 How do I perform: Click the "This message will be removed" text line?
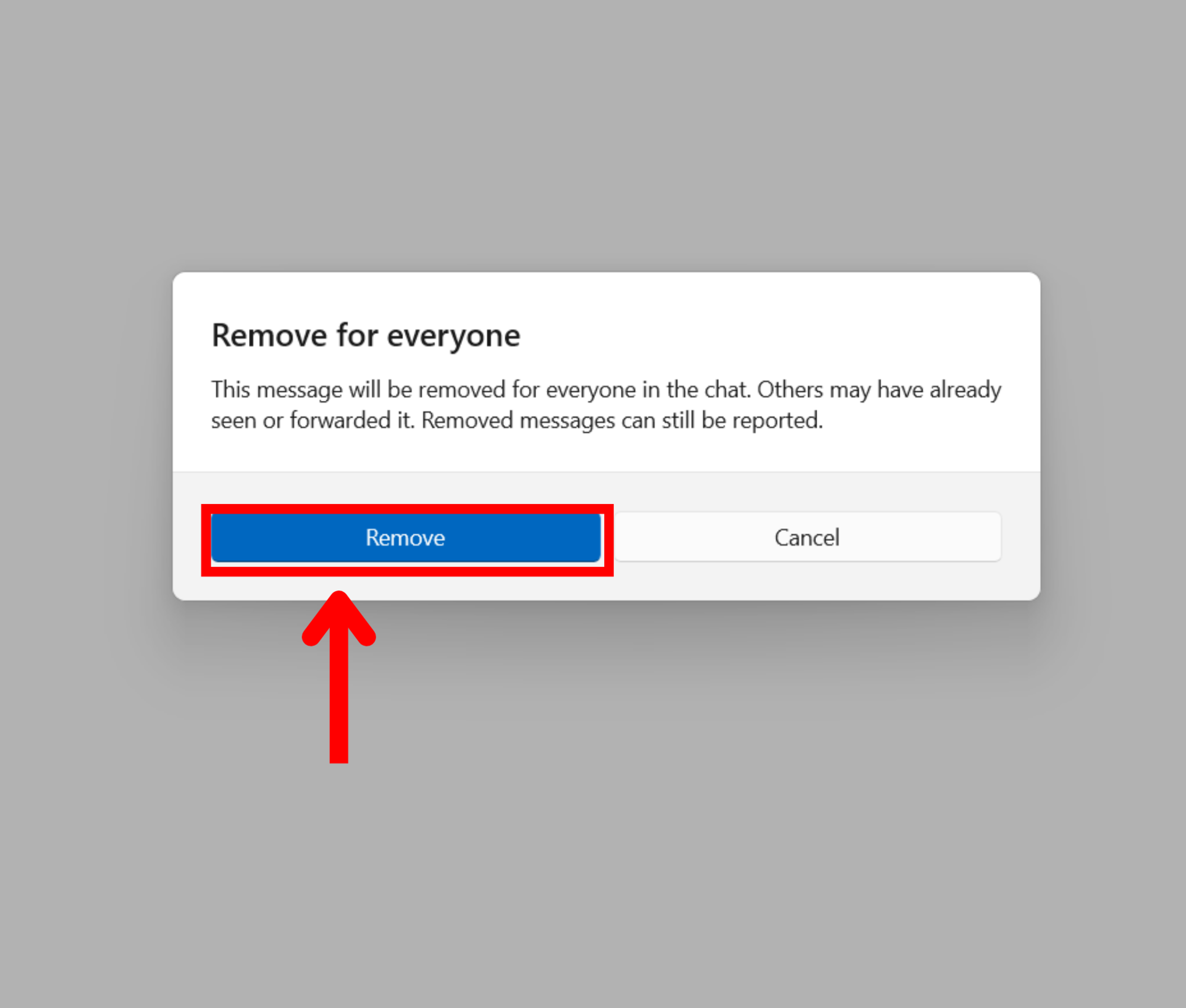click(x=605, y=390)
